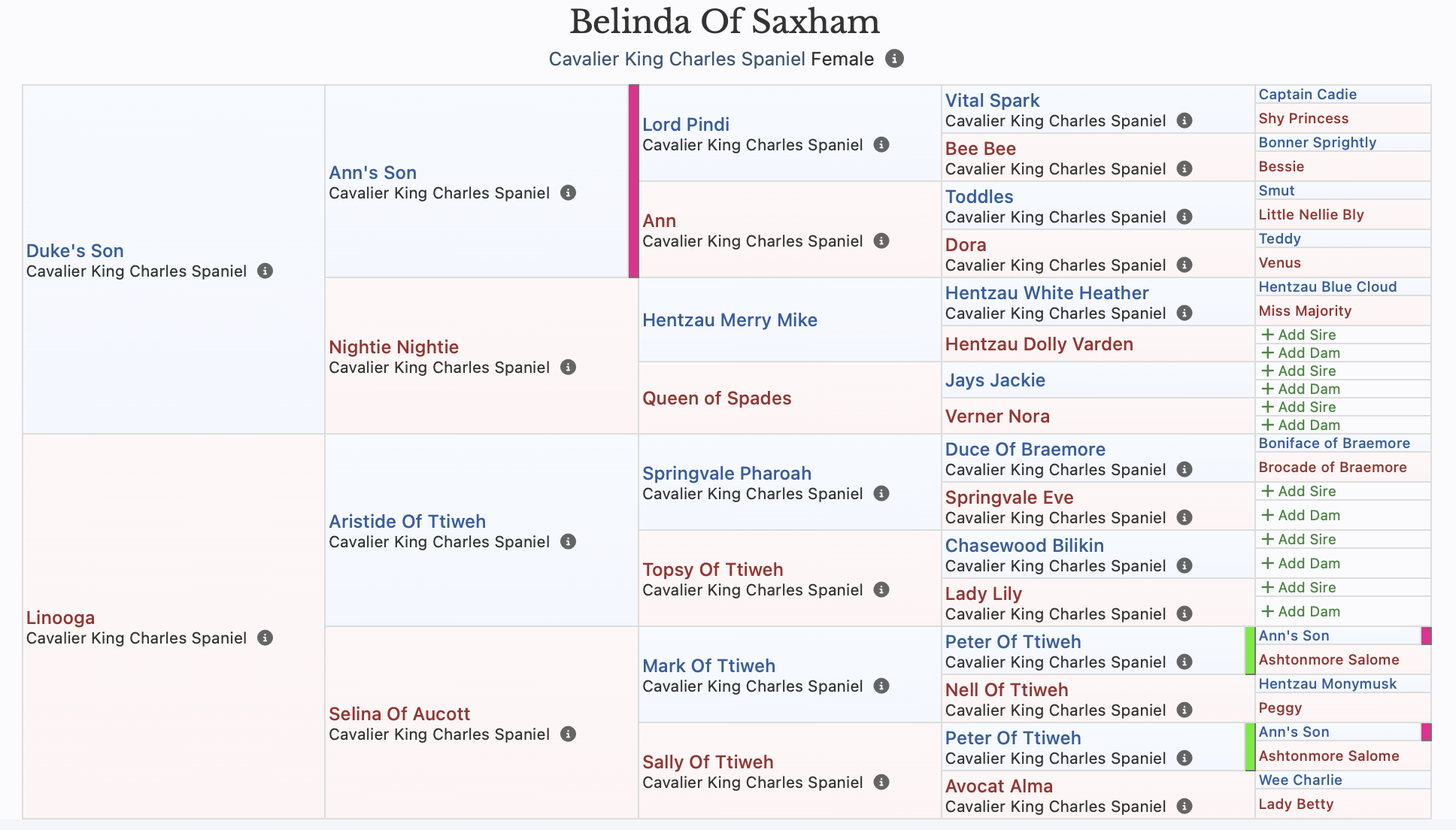Open info icon next to Avocat Alma
The image size is (1456, 830).
(1185, 806)
